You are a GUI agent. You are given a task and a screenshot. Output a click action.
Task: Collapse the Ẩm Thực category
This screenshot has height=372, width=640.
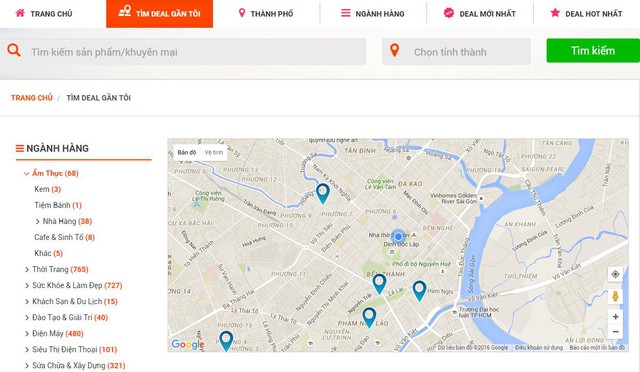coord(51,173)
